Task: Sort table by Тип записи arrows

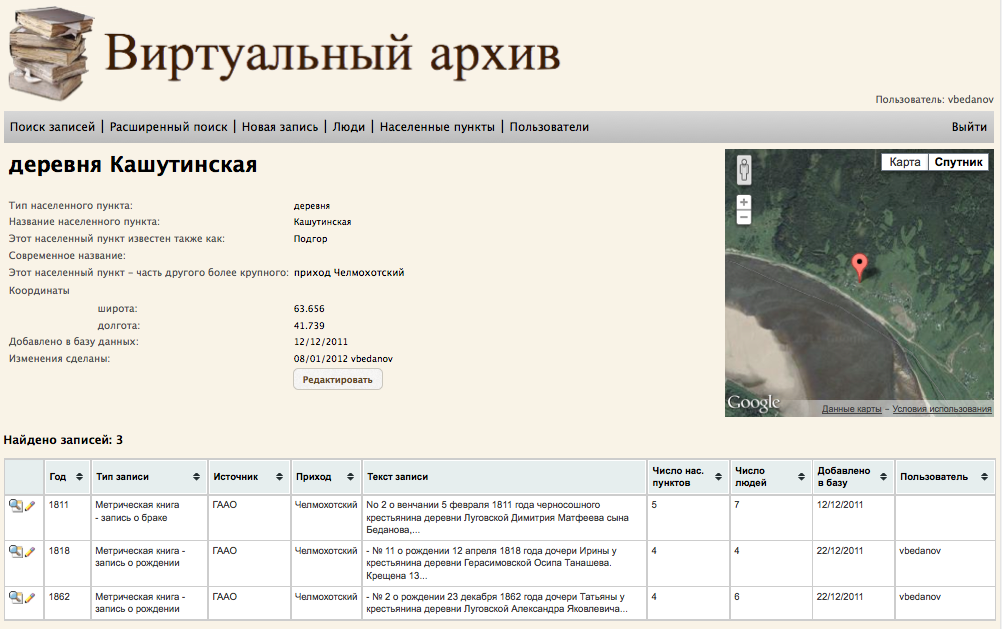Action: [196, 477]
